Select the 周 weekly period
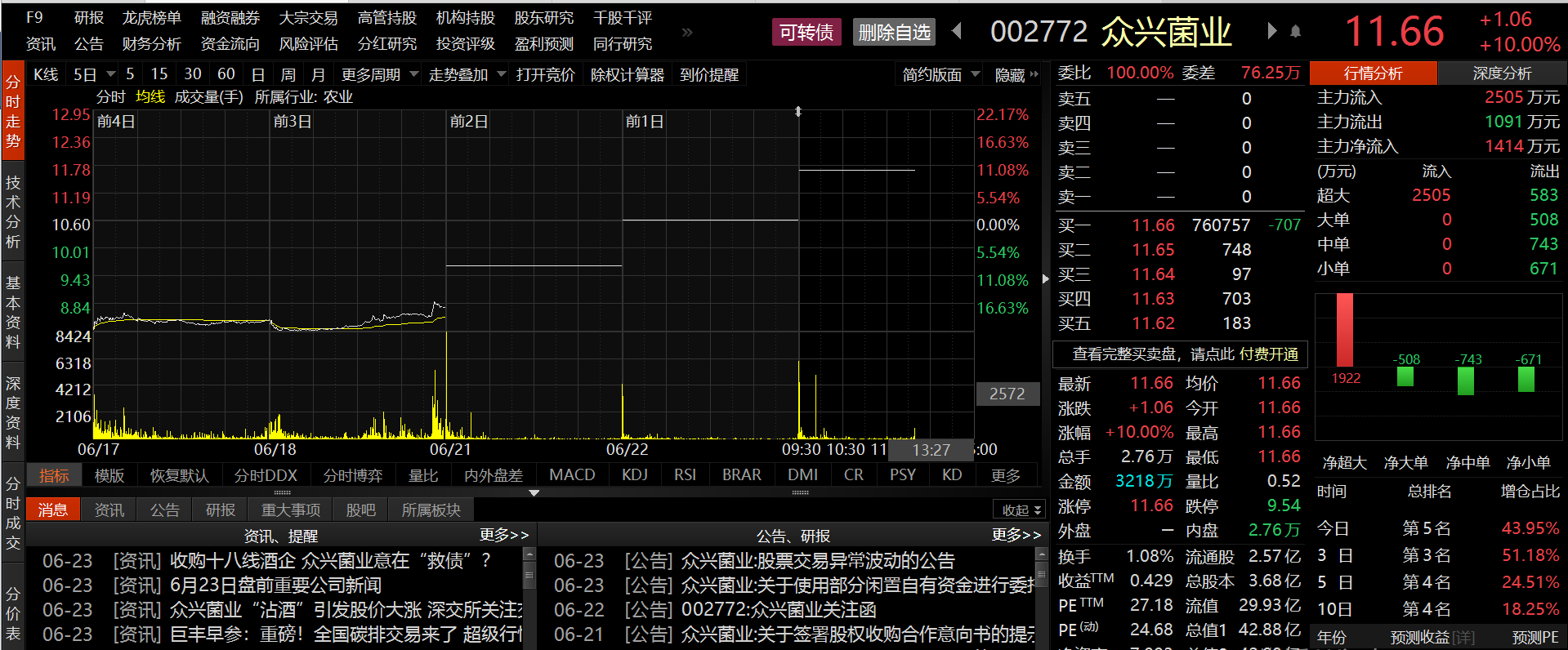 288,74
